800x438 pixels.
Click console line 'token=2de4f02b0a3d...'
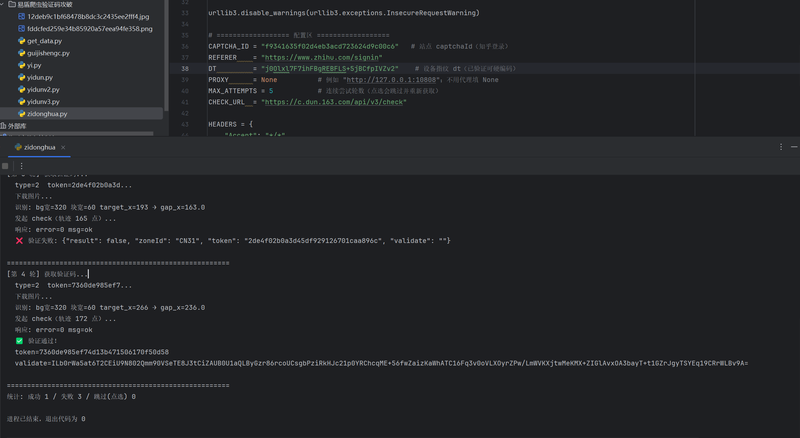click(73, 185)
